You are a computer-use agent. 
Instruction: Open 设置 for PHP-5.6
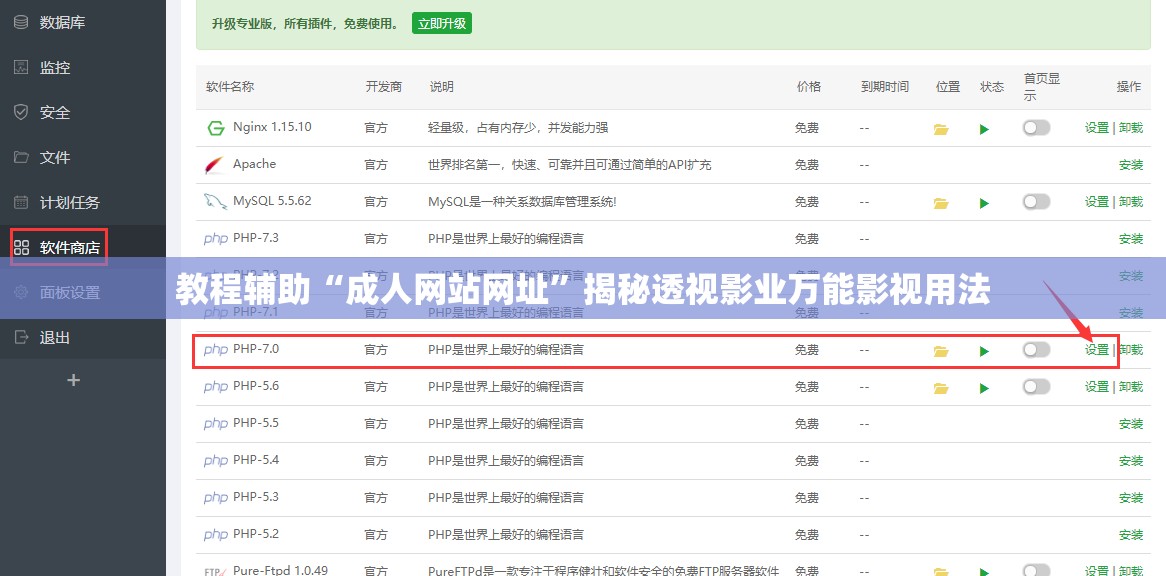(1097, 386)
